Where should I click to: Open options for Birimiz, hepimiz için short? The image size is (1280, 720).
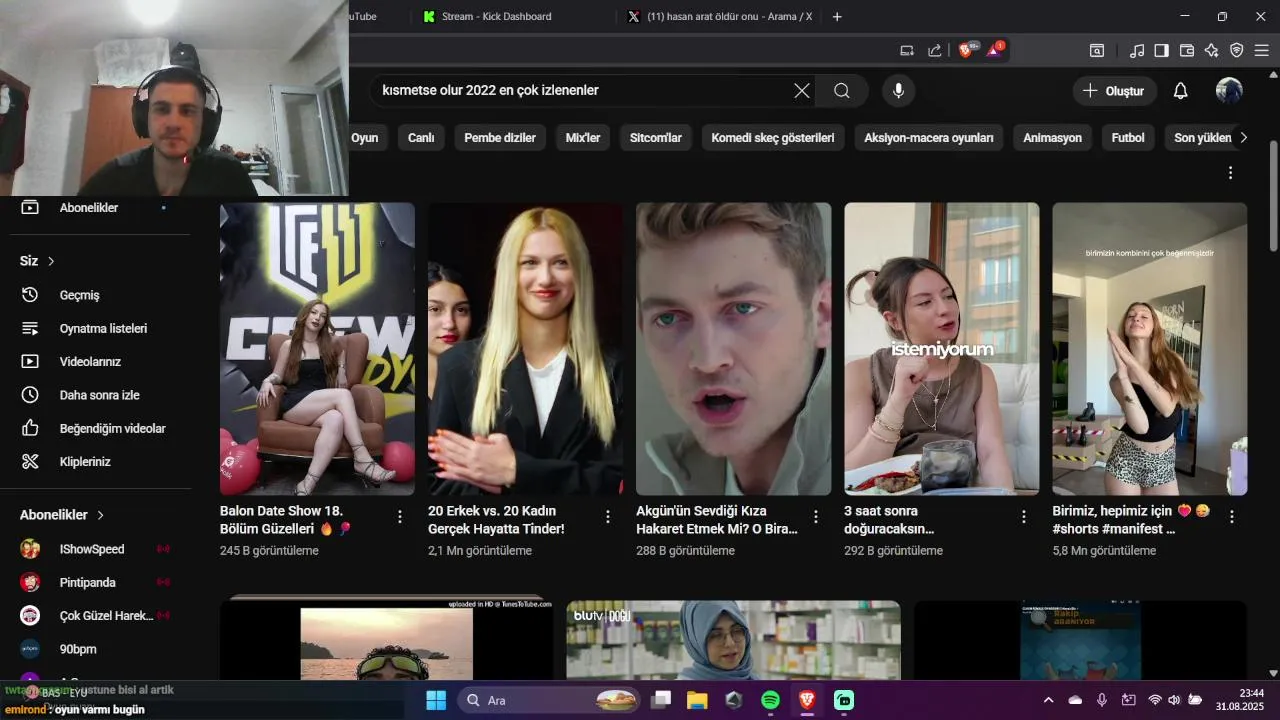point(1232,517)
